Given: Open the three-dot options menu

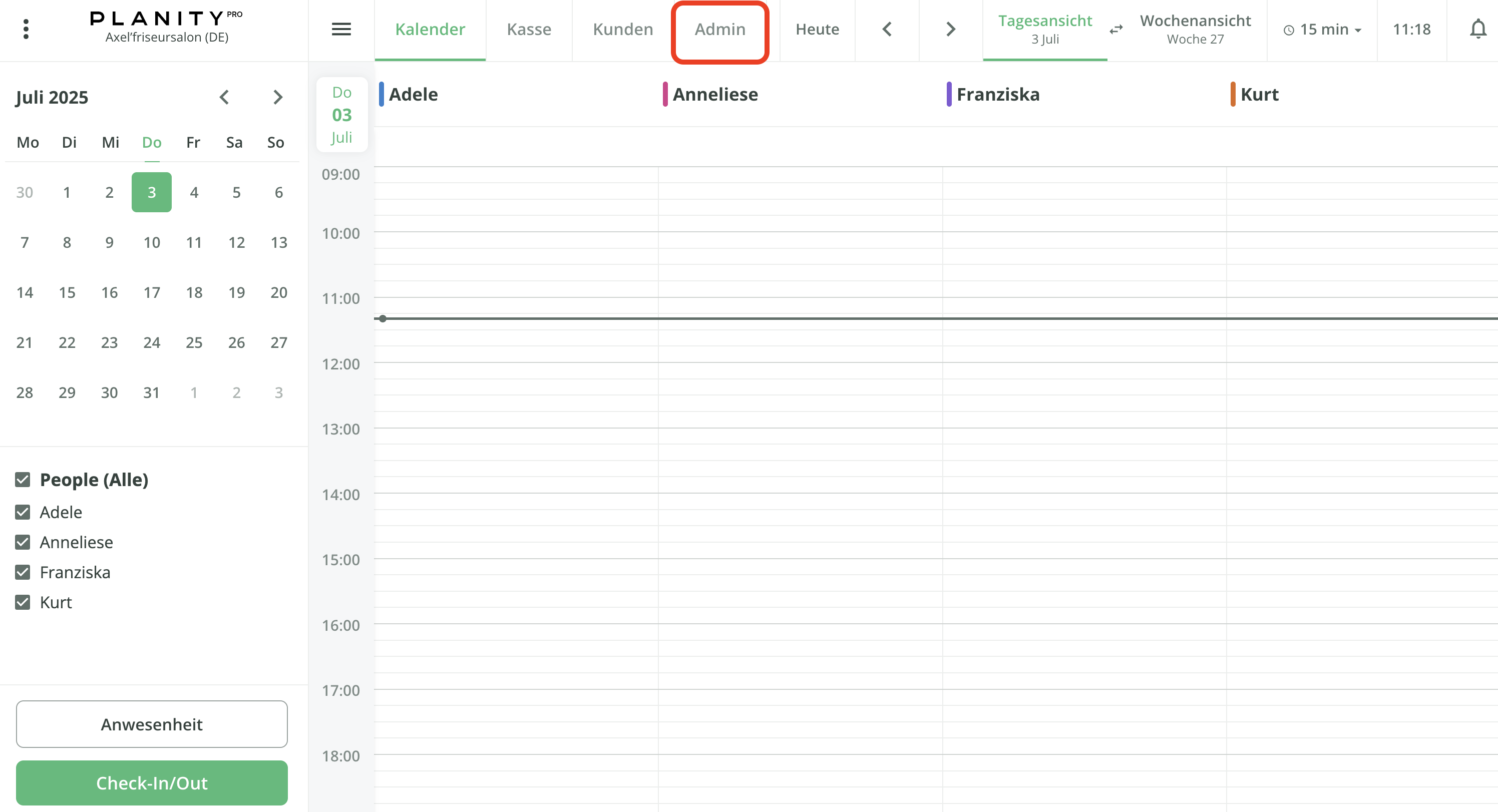Looking at the screenshot, I should pyautogui.click(x=26, y=28).
